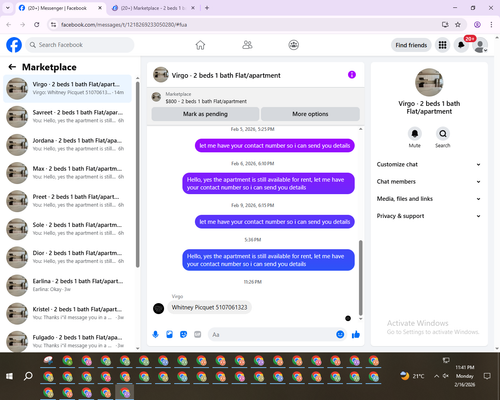This screenshot has width=500, height=400.
Task: Send a voice clip microphone icon
Action: click(155, 334)
